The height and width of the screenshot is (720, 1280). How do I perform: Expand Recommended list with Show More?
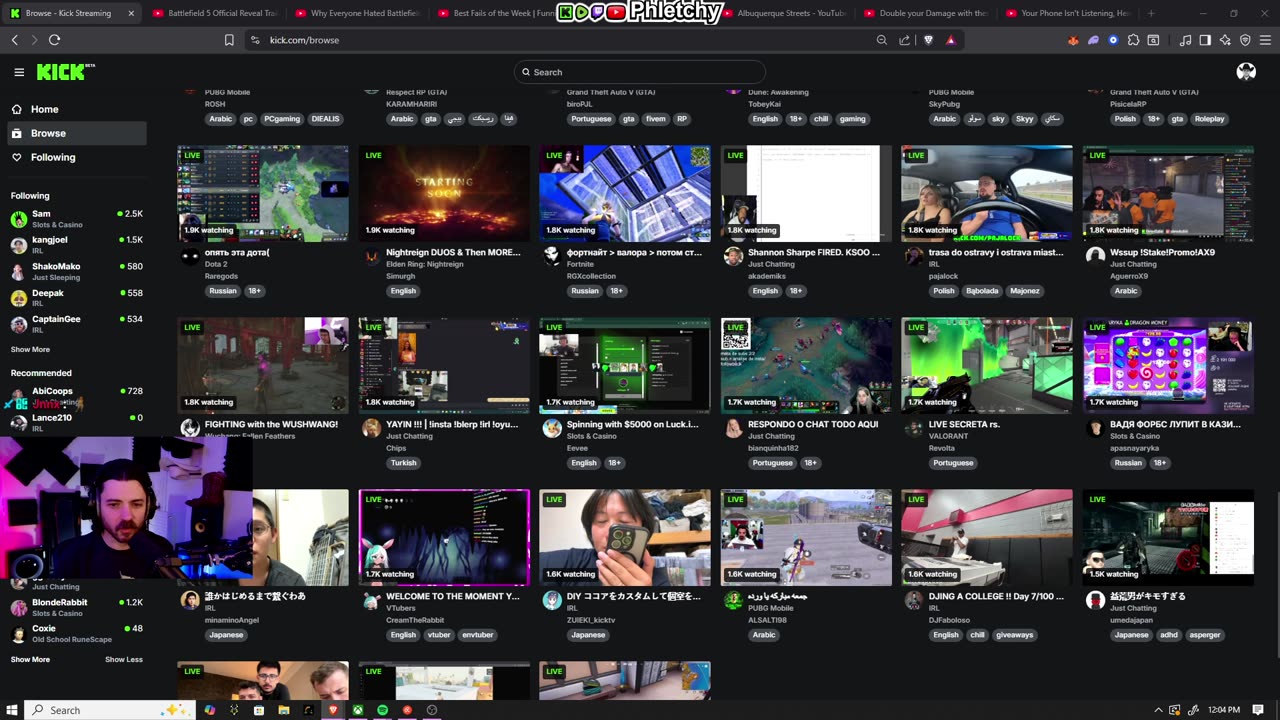[30, 659]
